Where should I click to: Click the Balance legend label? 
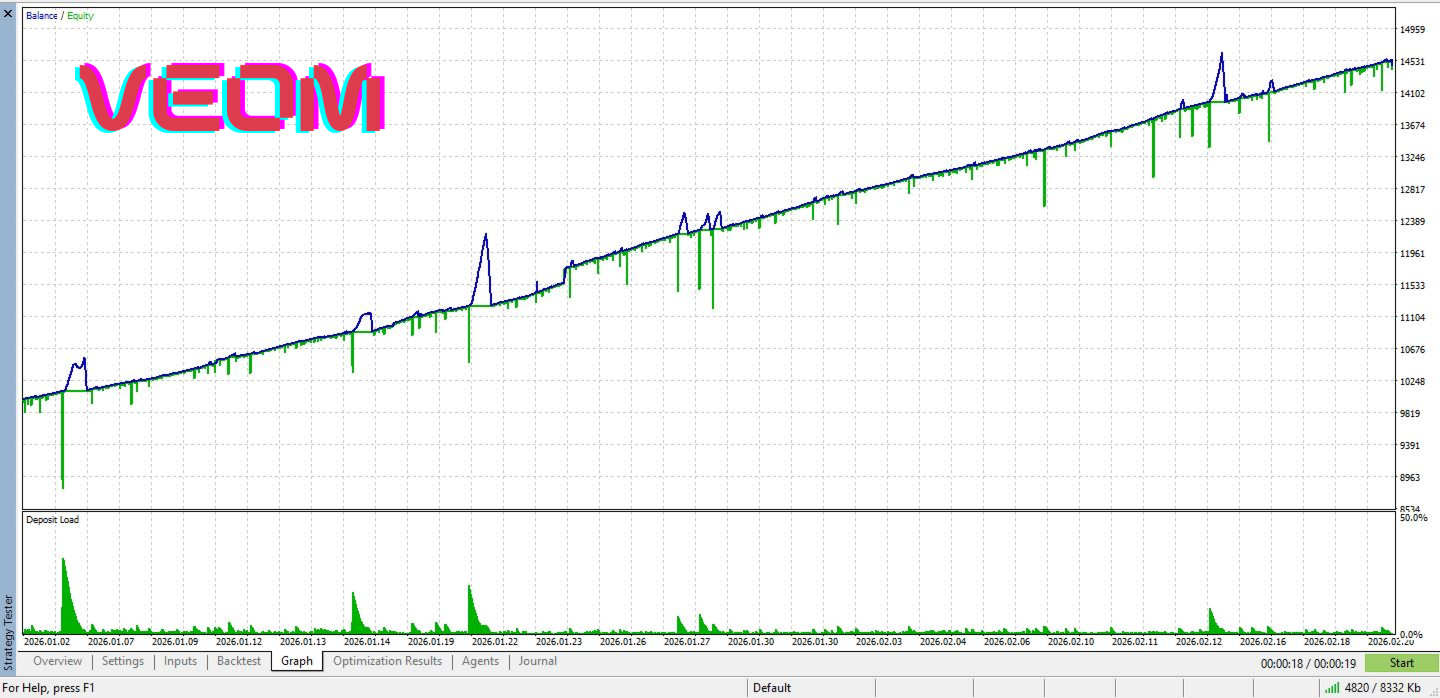pos(42,16)
